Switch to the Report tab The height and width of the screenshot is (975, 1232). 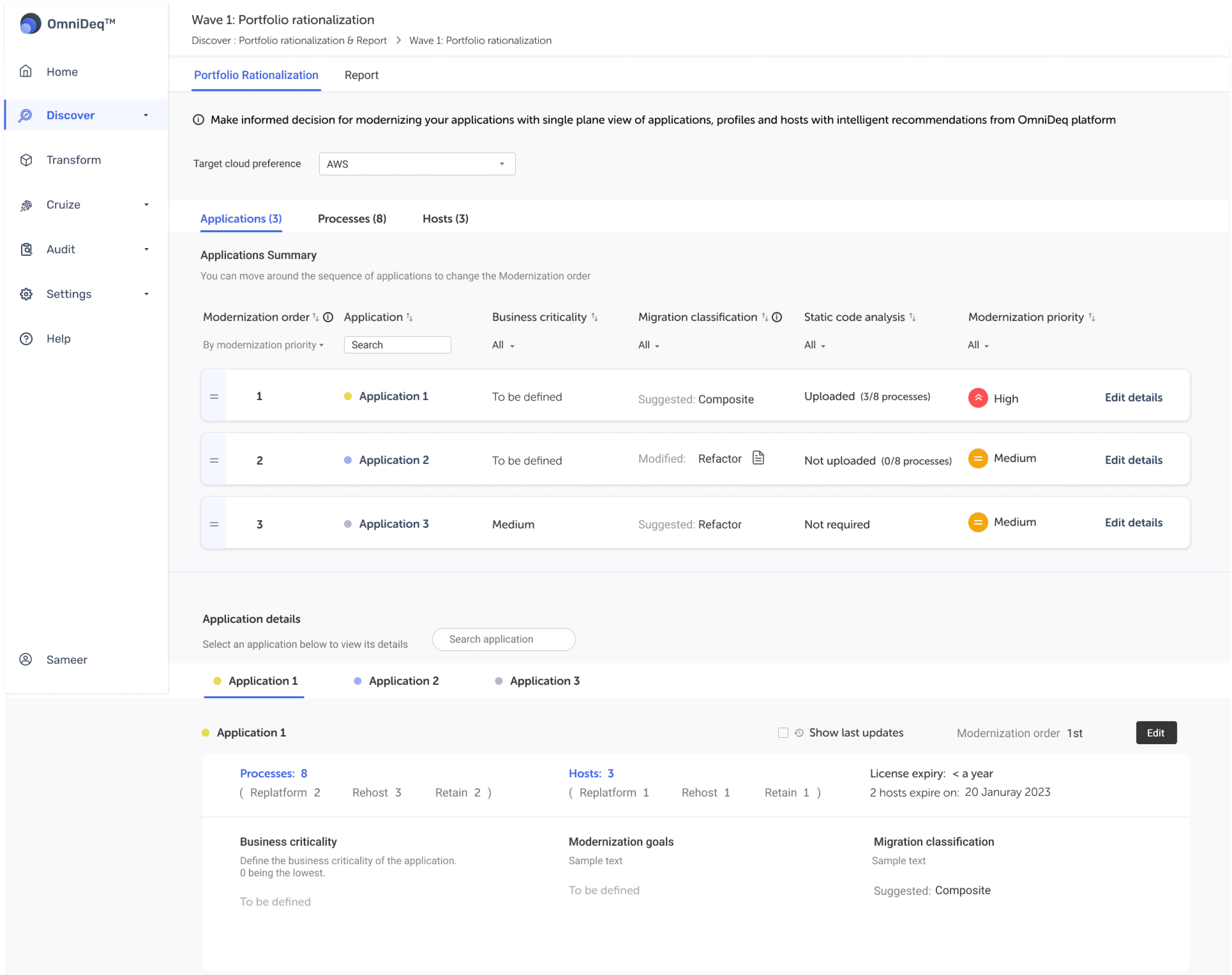[x=361, y=75]
